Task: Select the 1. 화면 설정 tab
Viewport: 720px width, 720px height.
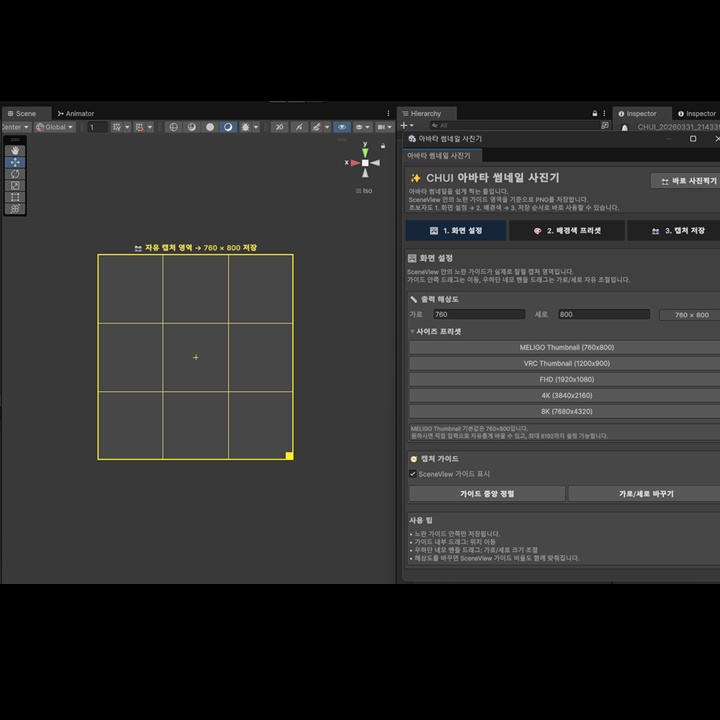Action: [x=456, y=231]
